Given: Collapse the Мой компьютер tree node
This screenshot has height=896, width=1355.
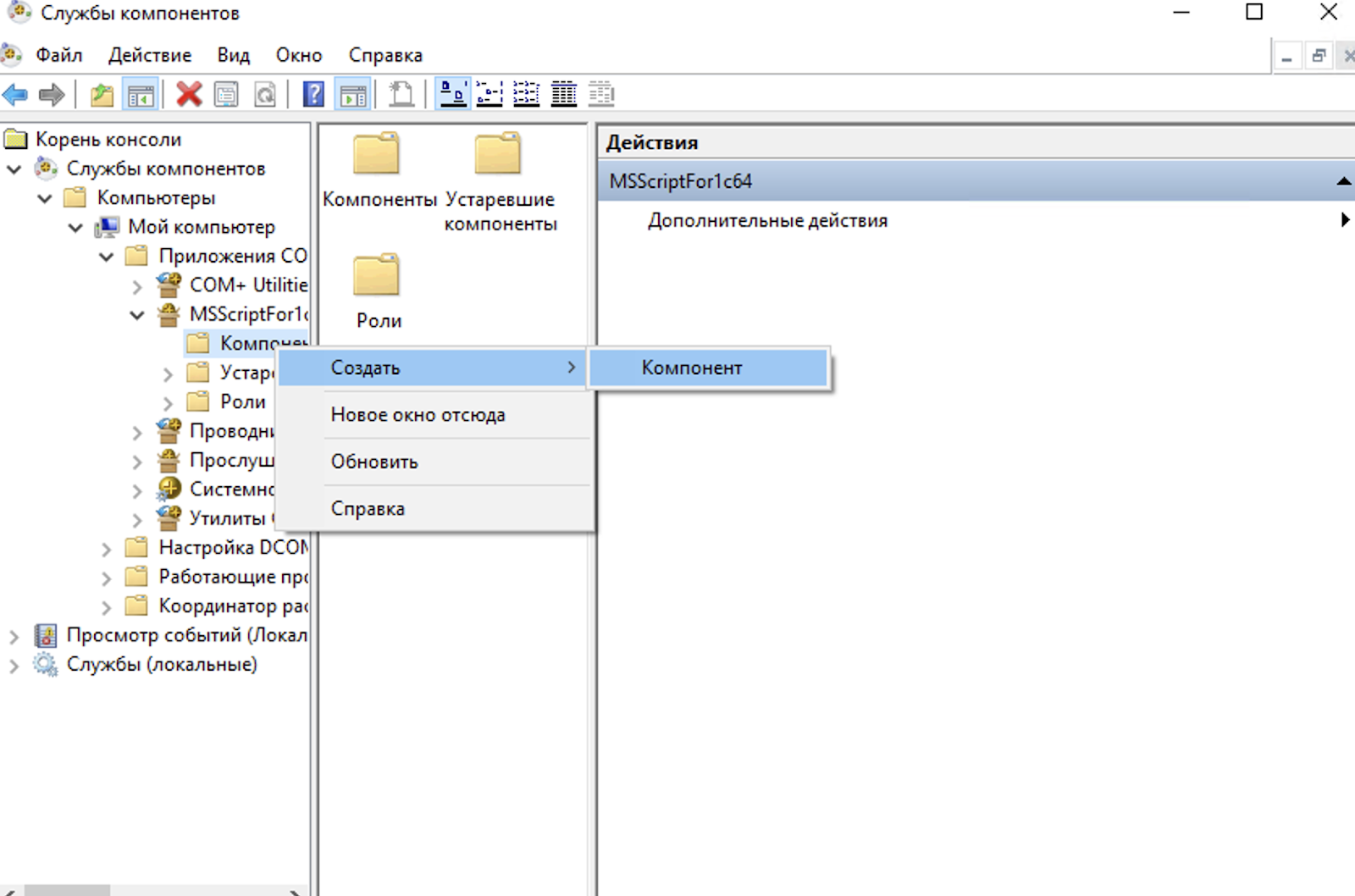Looking at the screenshot, I should click(75, 228).
